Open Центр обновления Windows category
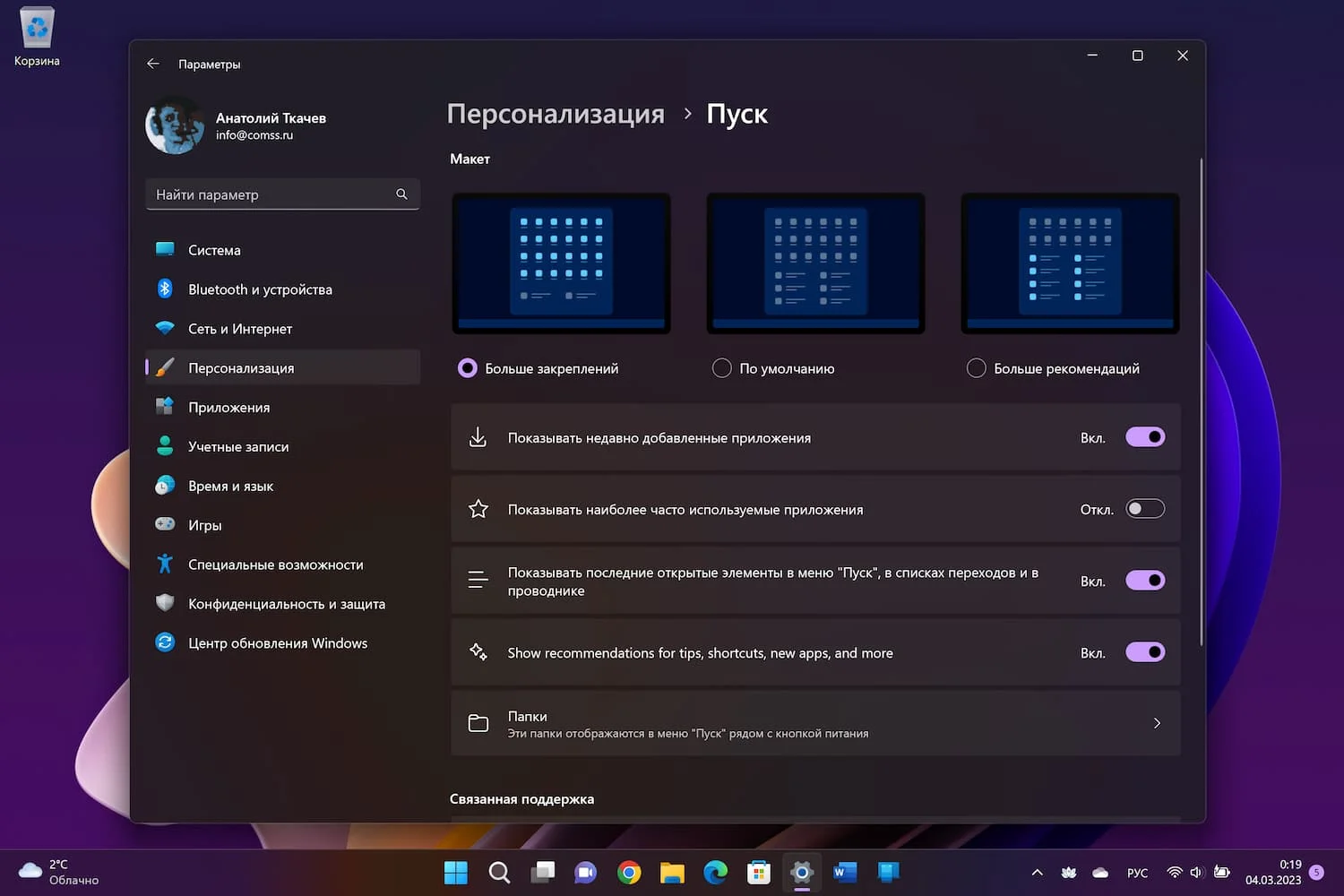 pyautogui.click(x=283, y=643)
